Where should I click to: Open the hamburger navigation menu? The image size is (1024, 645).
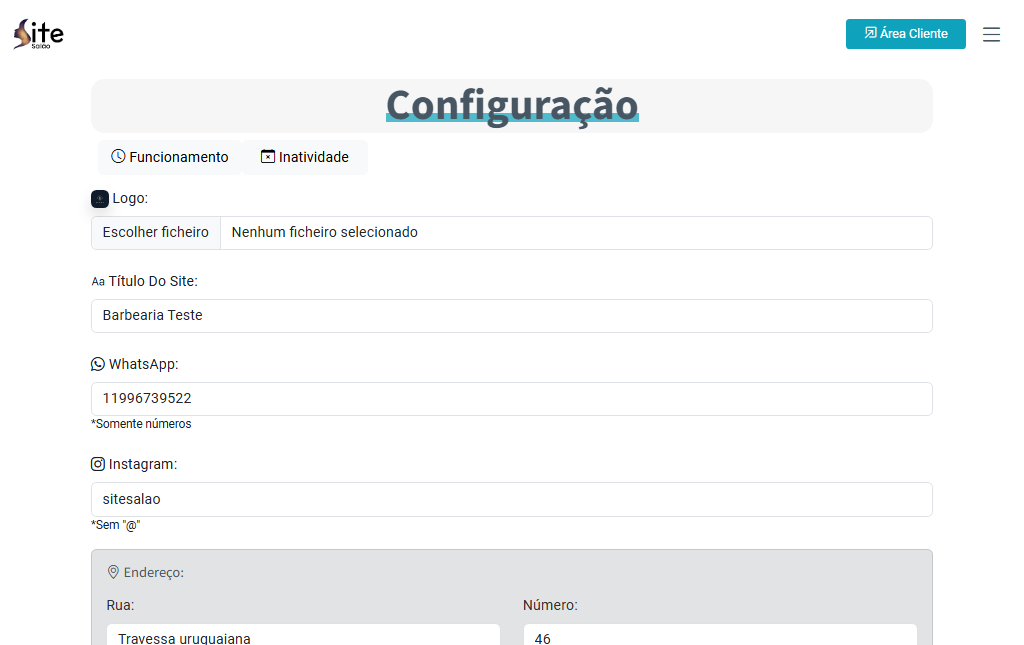[991, 34]
